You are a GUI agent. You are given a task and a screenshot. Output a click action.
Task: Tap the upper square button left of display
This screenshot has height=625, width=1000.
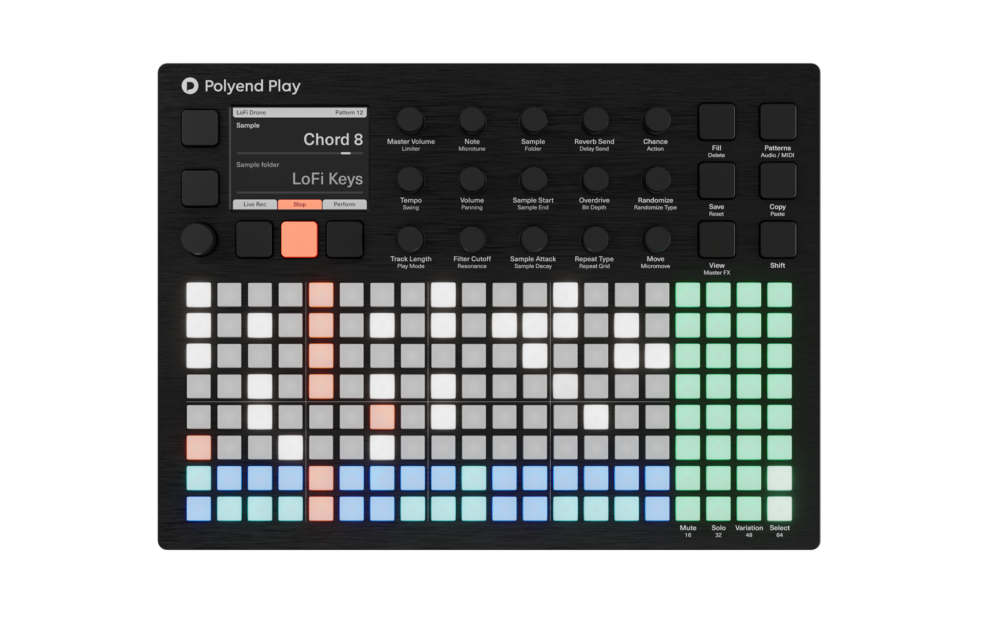tap(200, 128)
